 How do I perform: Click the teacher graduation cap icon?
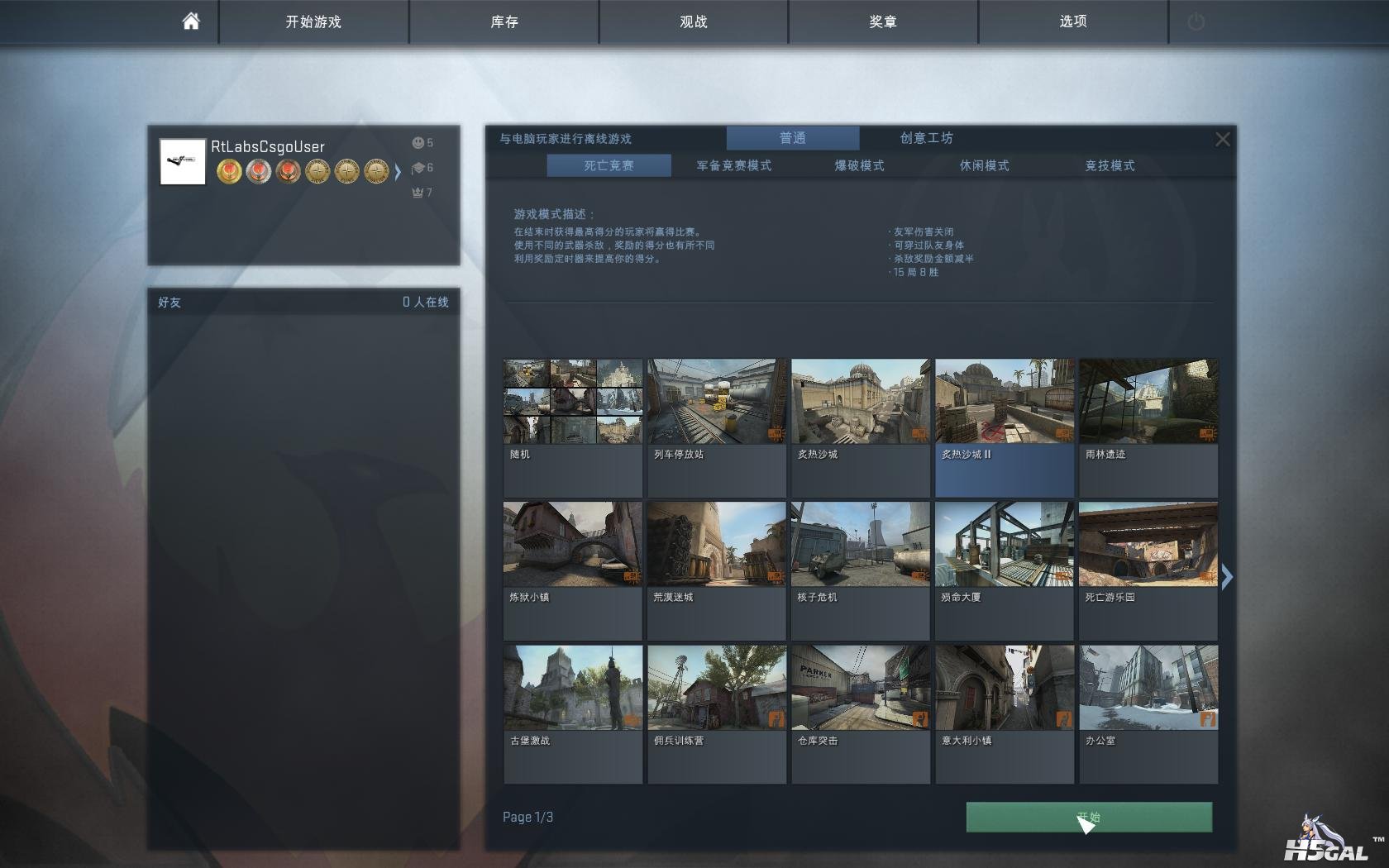coord(418,168)
